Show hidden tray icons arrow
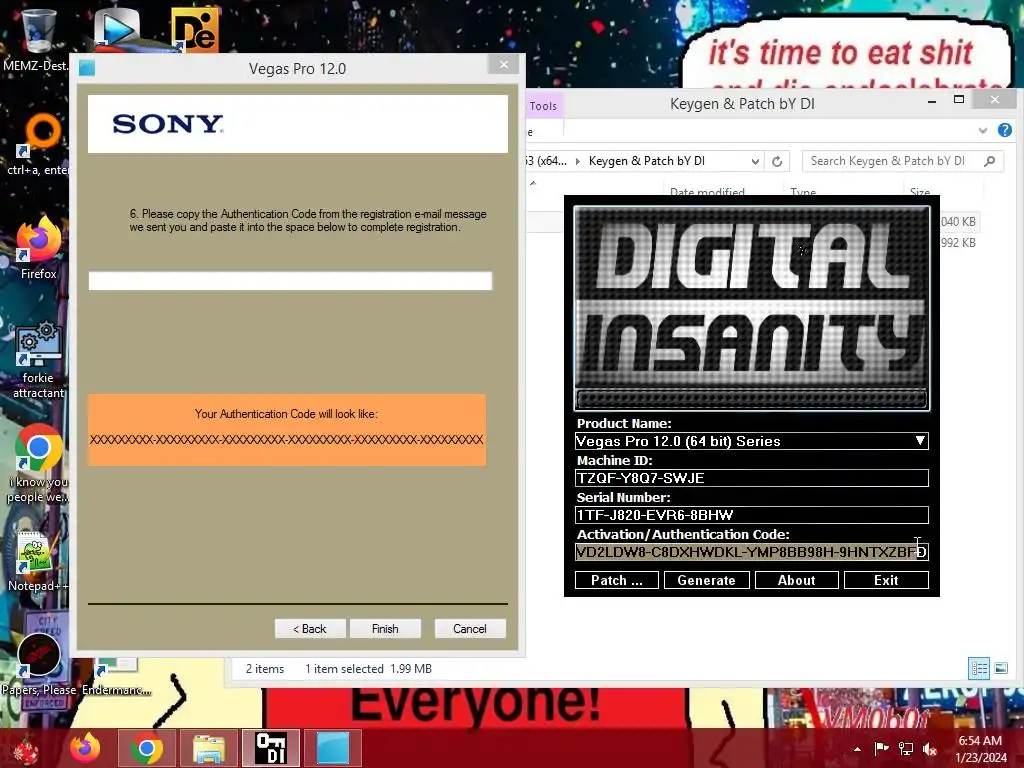1024x768 pixels. (857, 749)
